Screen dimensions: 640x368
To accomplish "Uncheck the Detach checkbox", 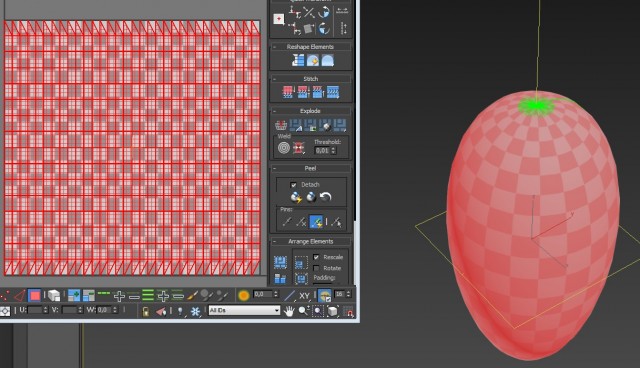I will [x=293, y=185].
